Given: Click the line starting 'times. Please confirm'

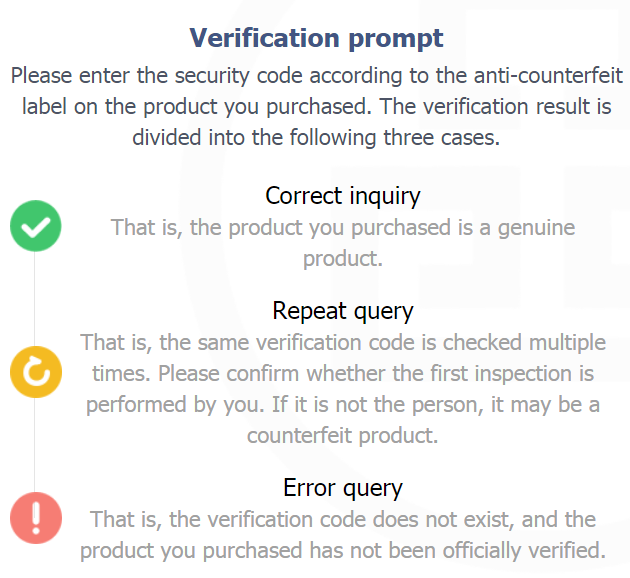Looking at the screenshot, I should [x=343, y=374].
